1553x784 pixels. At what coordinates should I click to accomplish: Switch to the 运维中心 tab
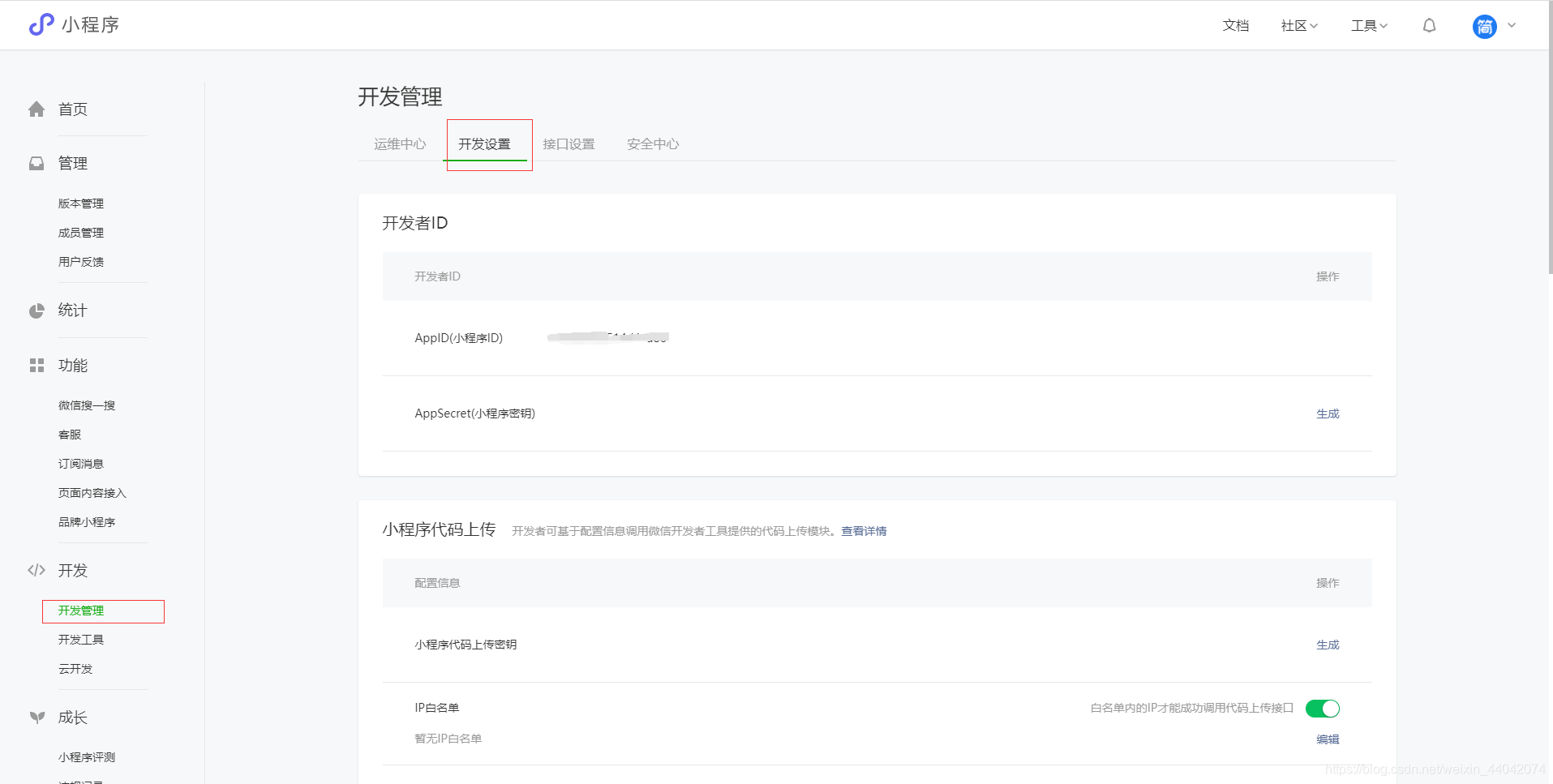[x=400, y=144]
